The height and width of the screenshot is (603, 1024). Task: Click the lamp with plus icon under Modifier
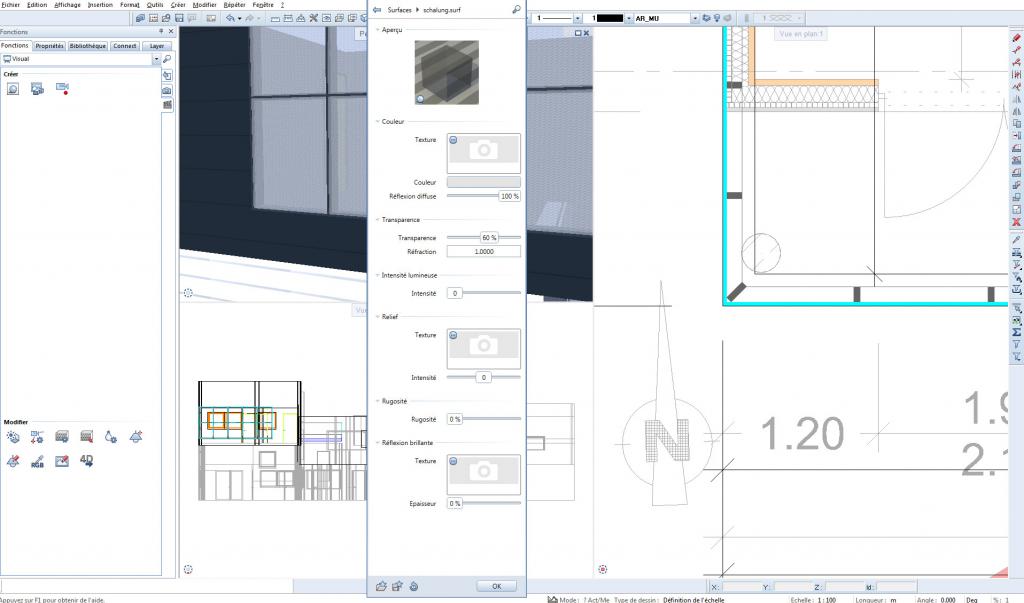click(x=136, y=436)
